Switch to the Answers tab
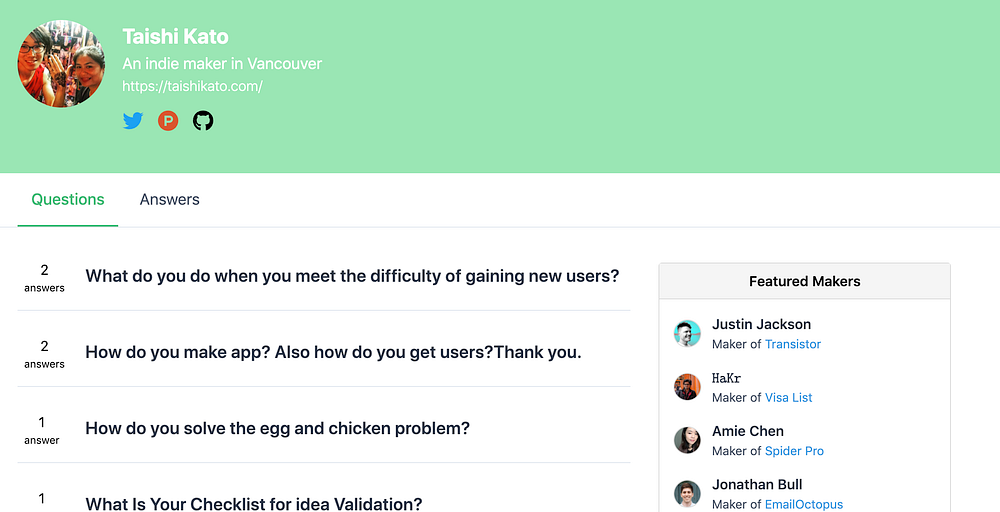The width and height of the screenshot is (1000, 512). (x=170, y=200)
